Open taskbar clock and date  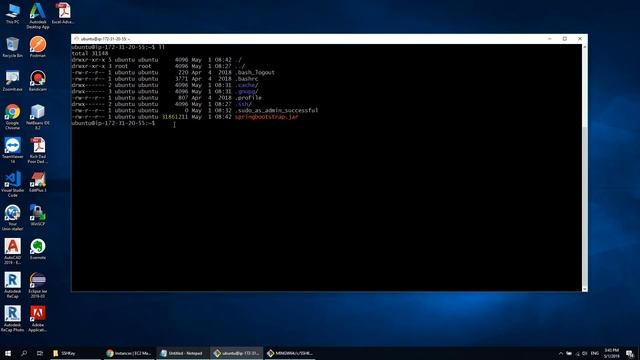coord(611,353)
